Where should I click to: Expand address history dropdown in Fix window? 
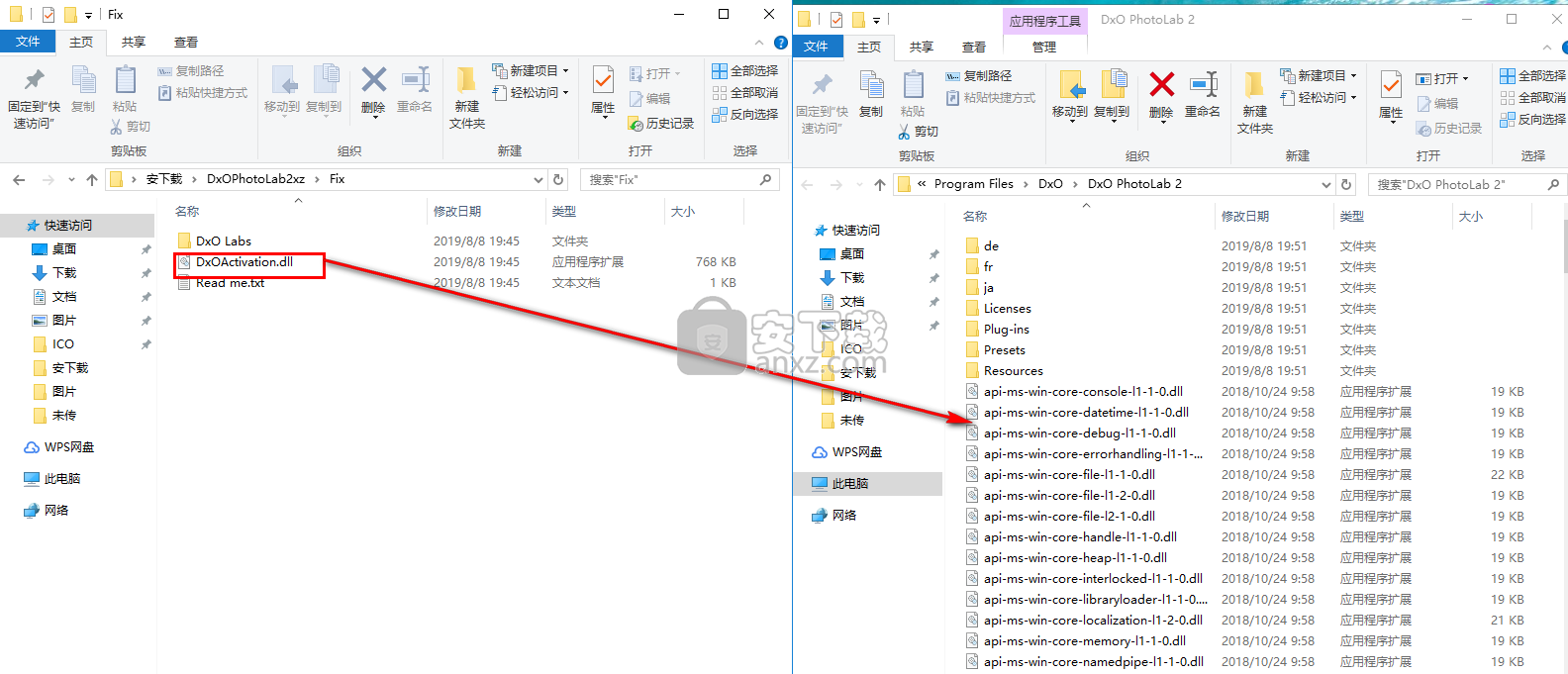tap(539, 179)
